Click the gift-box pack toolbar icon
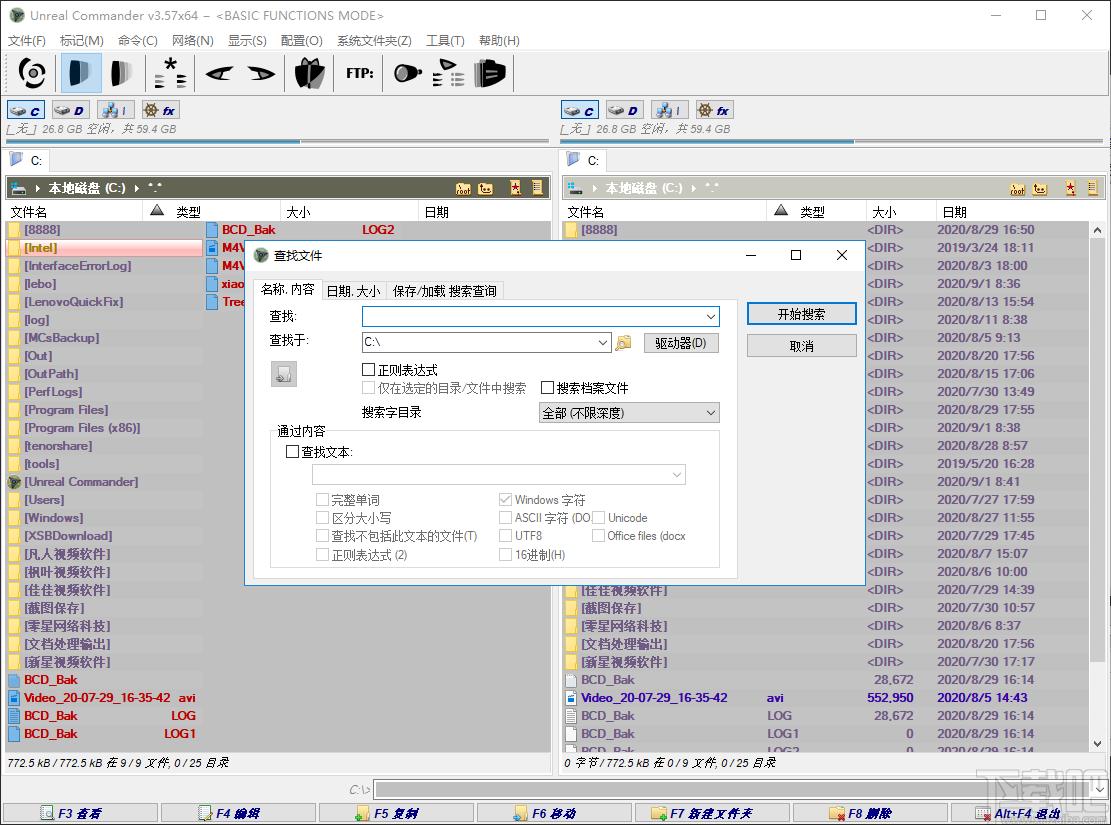 [x=310, y=73]
